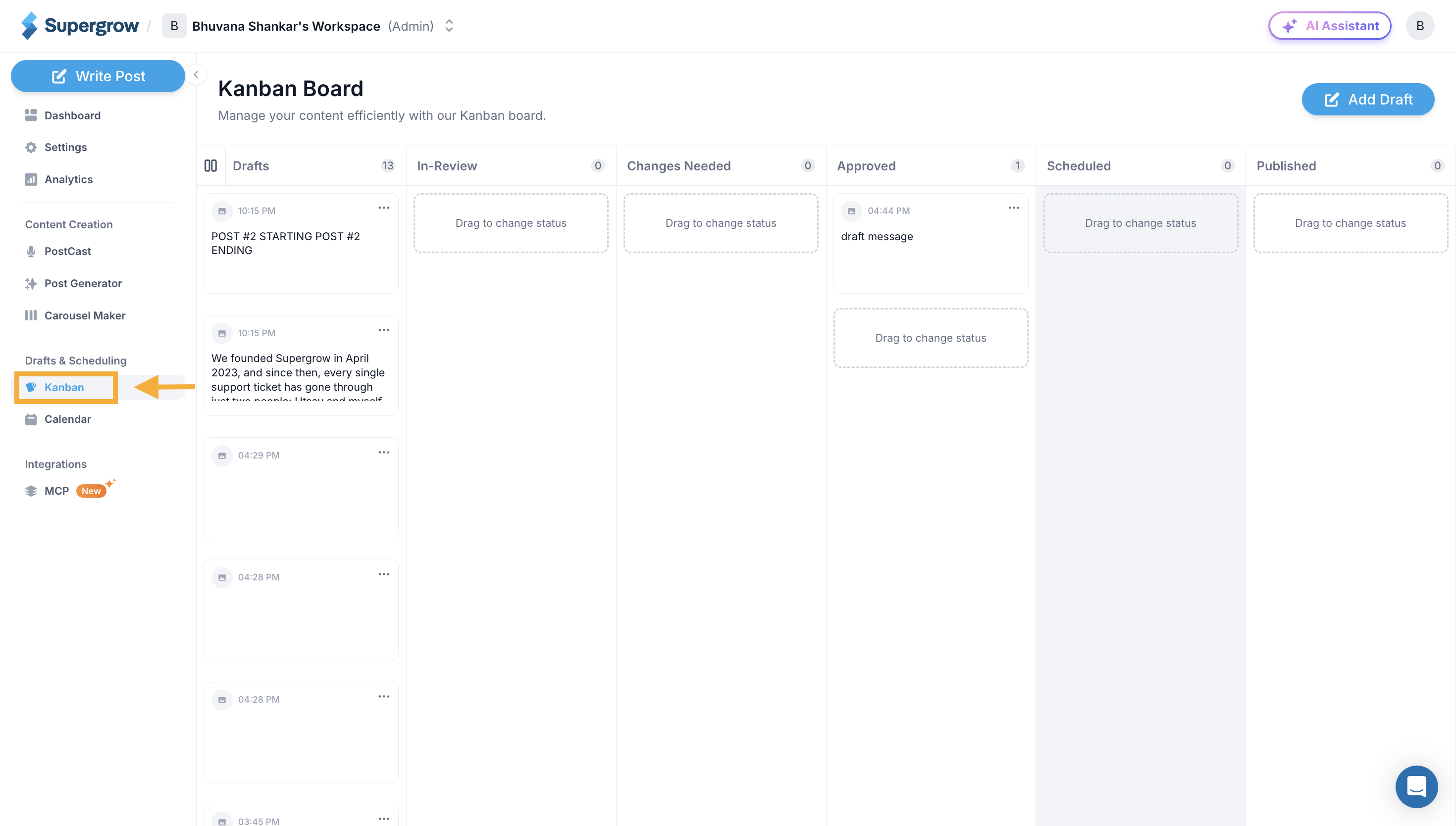Open the AI Assistant
This screenshot has height=826, width=1456.
coord(1330,26)
